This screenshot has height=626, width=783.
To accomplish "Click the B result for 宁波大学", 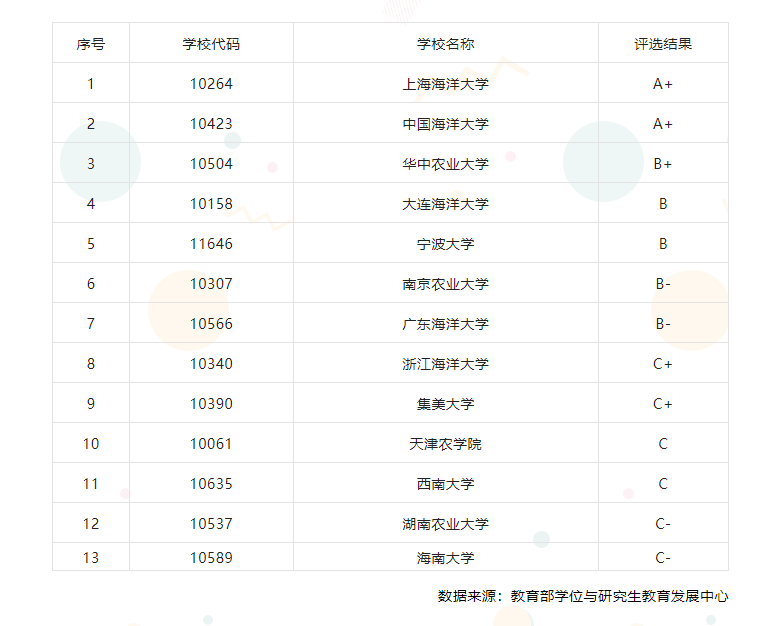I will tap(663, 243).
